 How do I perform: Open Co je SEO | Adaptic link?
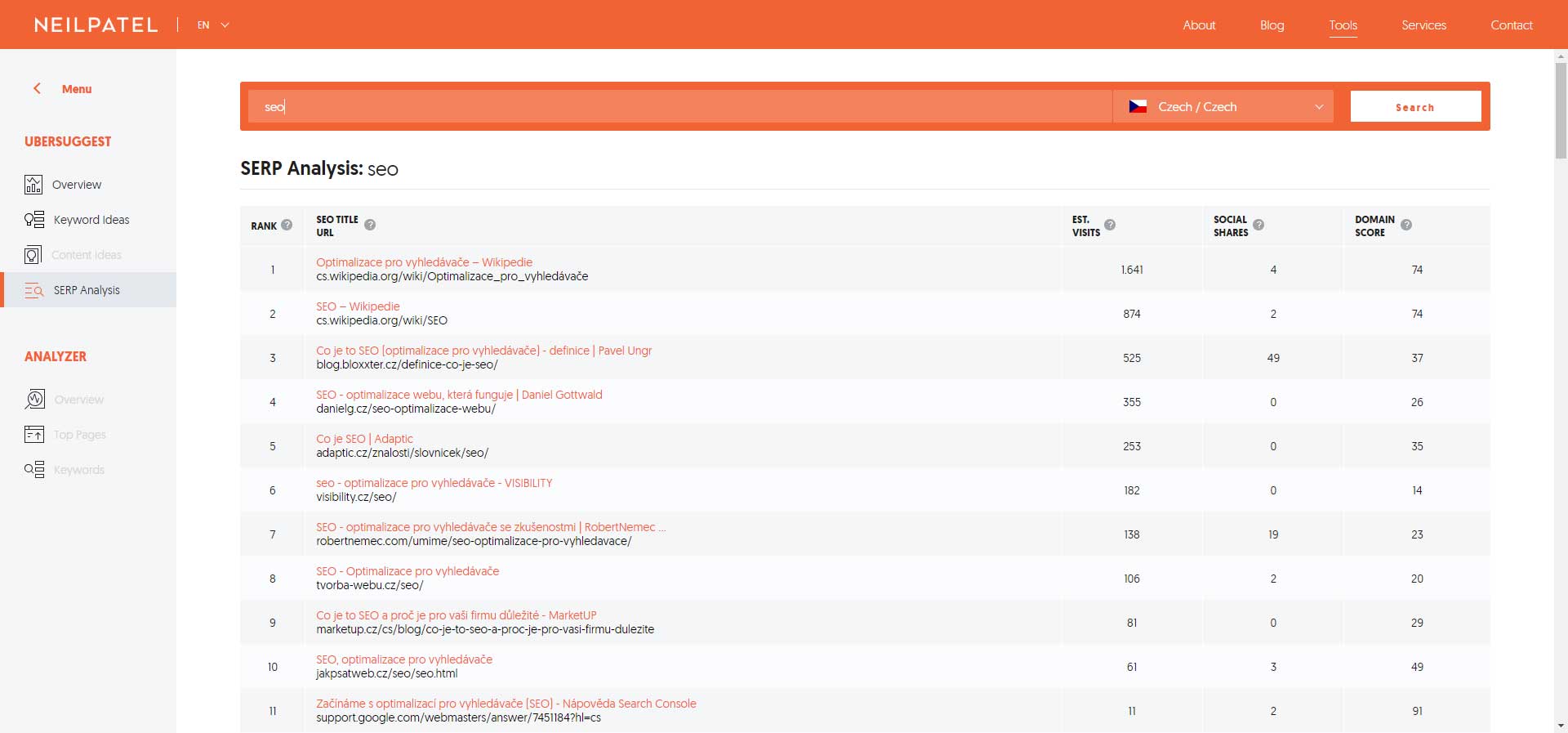(x=364, y=439)
